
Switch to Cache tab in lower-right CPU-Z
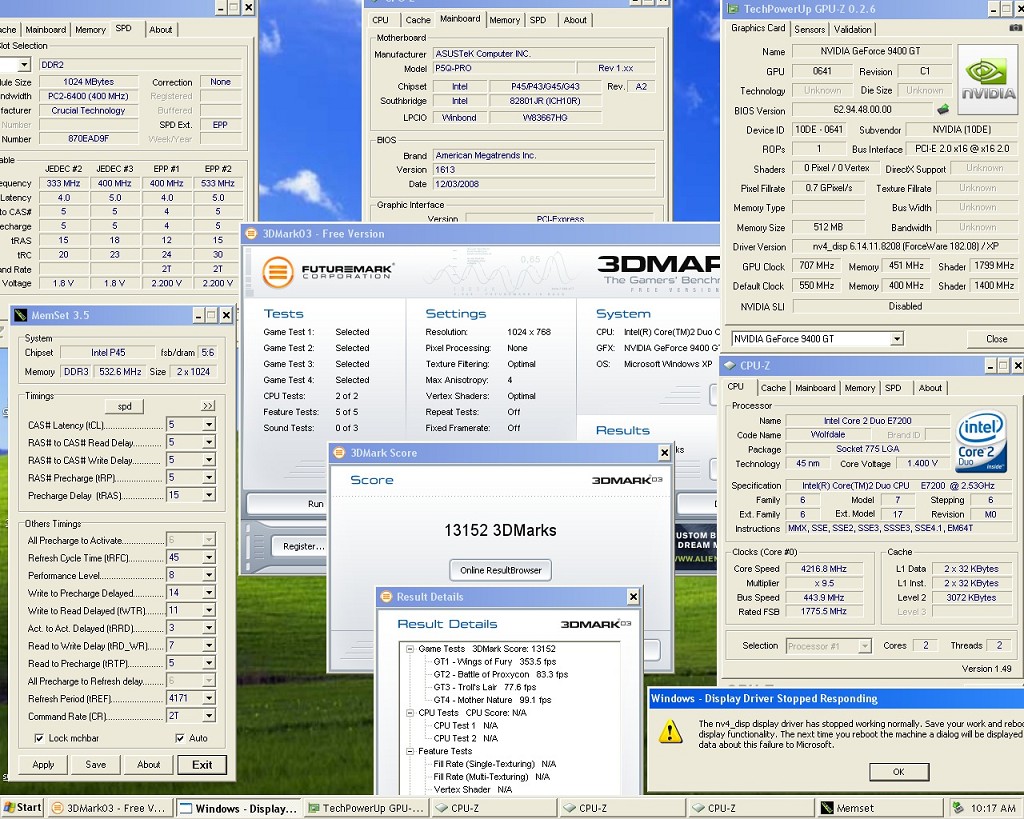pyautogui.click(x=773, y=388)
